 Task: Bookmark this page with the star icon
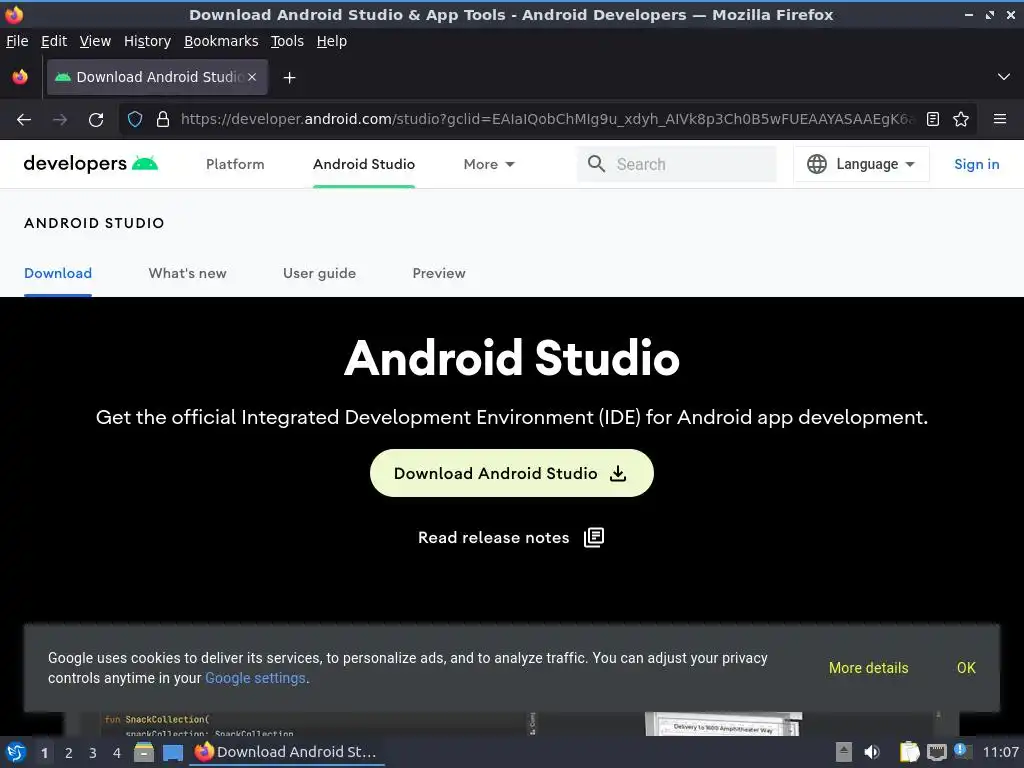(x=961, y=120)
